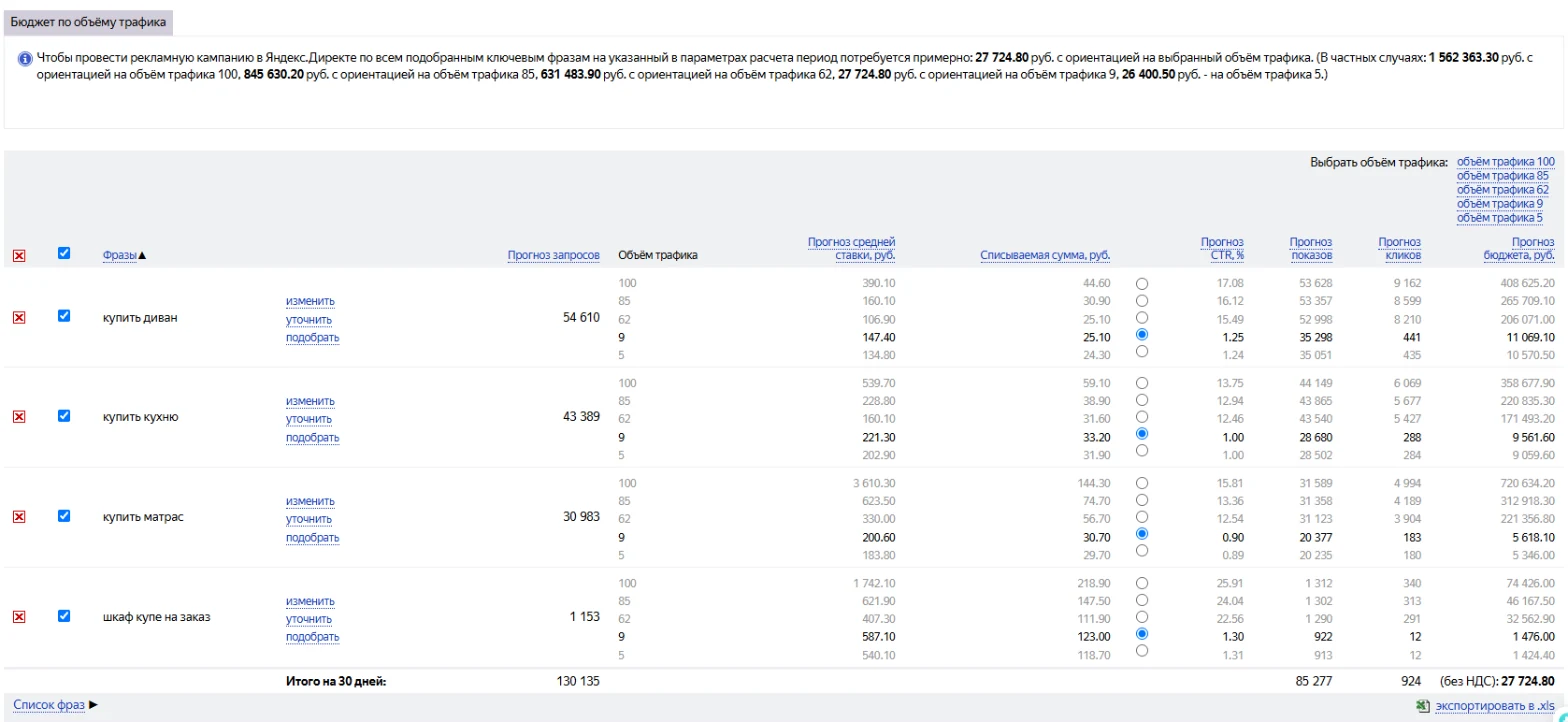Uncheck the купить матрас checkbox
The width and height of the screenshot is (1568, 722).
[64, 516]
